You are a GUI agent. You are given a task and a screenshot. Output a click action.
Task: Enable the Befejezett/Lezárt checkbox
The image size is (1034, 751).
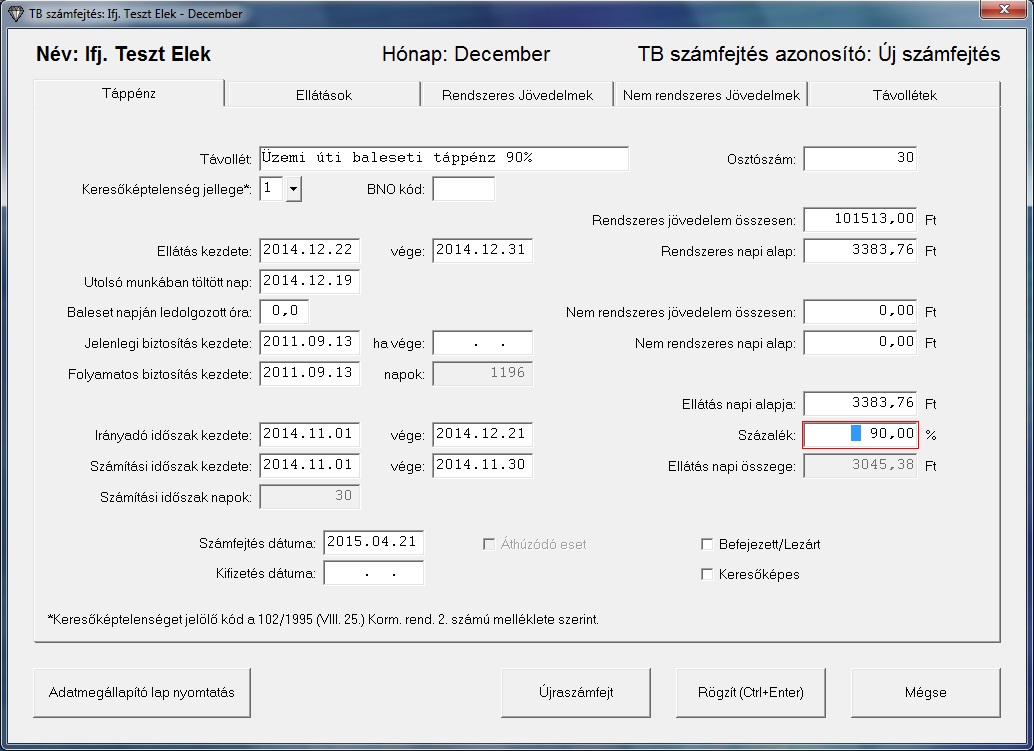click(x=707, y=545)
